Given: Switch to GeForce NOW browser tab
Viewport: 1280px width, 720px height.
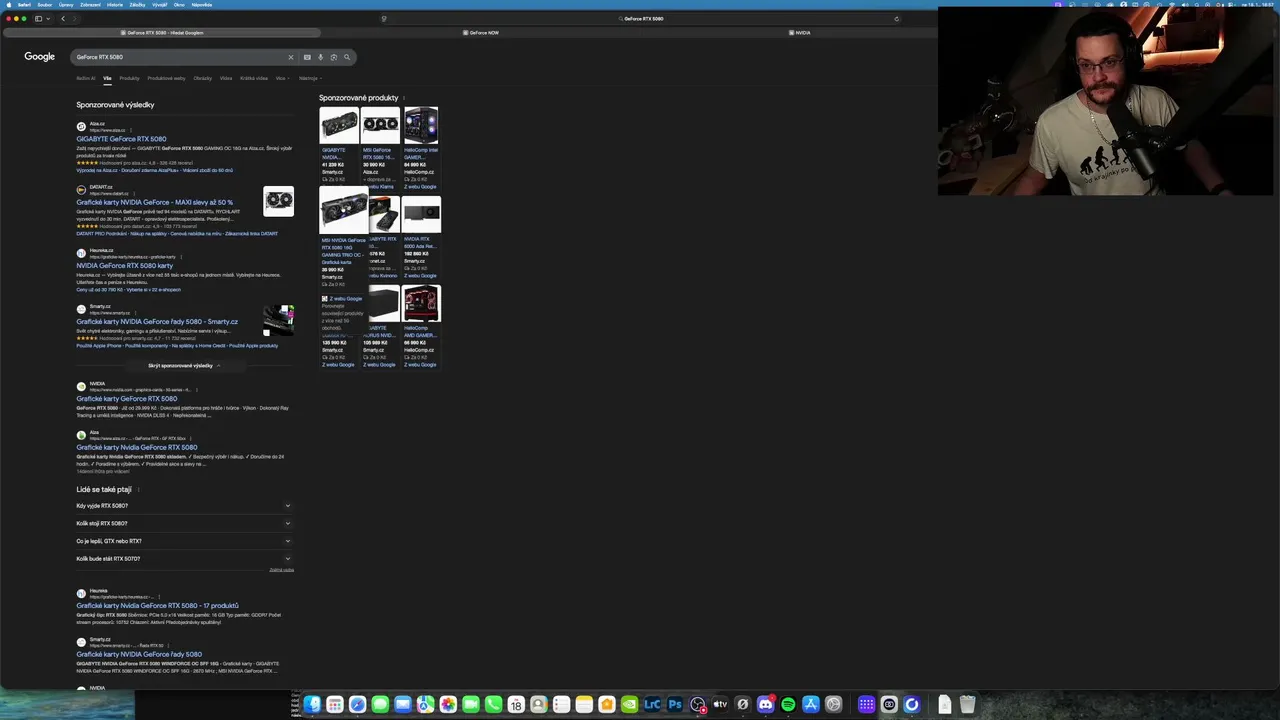Looking at the screenshot, I should [481, 32].
